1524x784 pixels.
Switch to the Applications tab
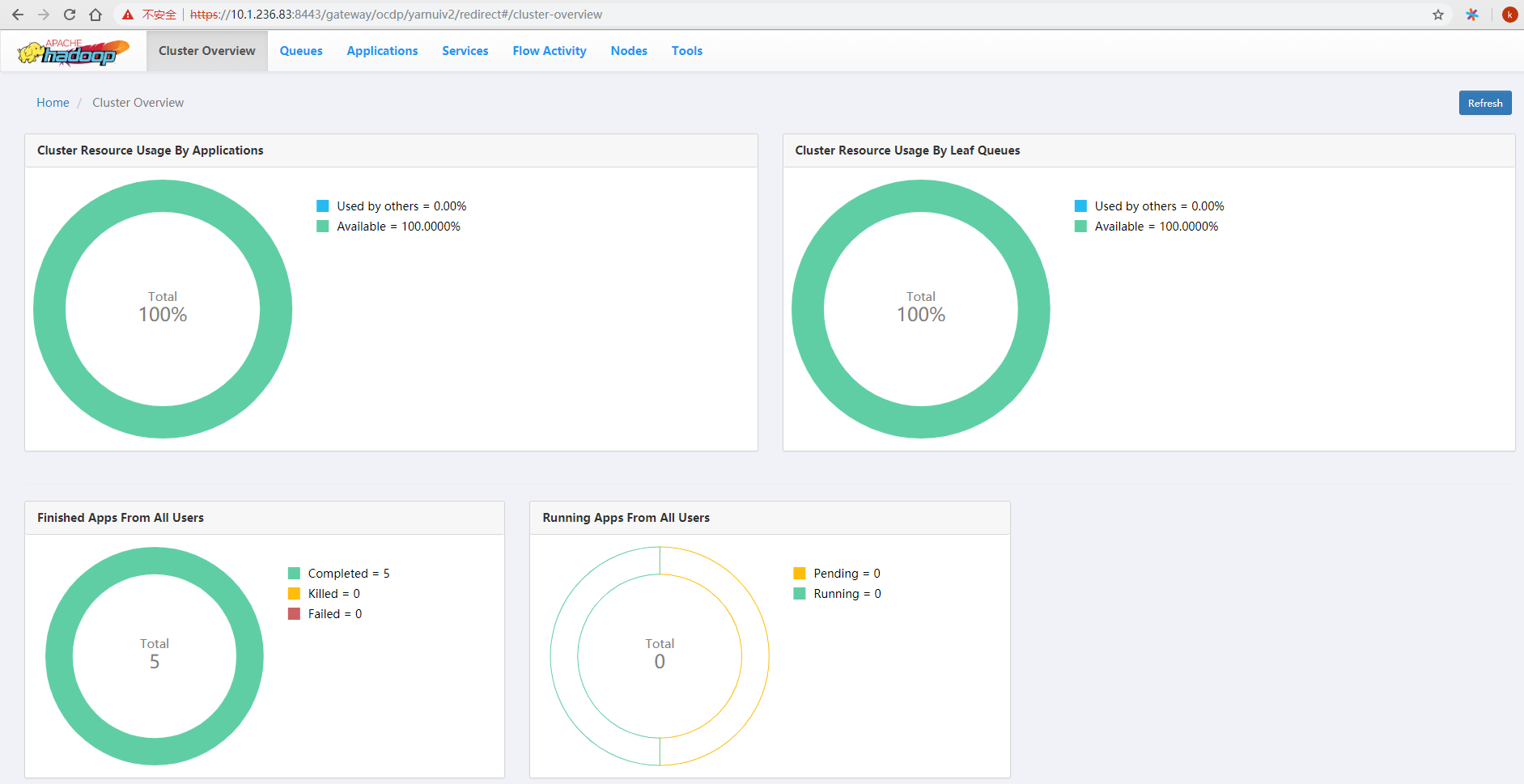[382, 51]
